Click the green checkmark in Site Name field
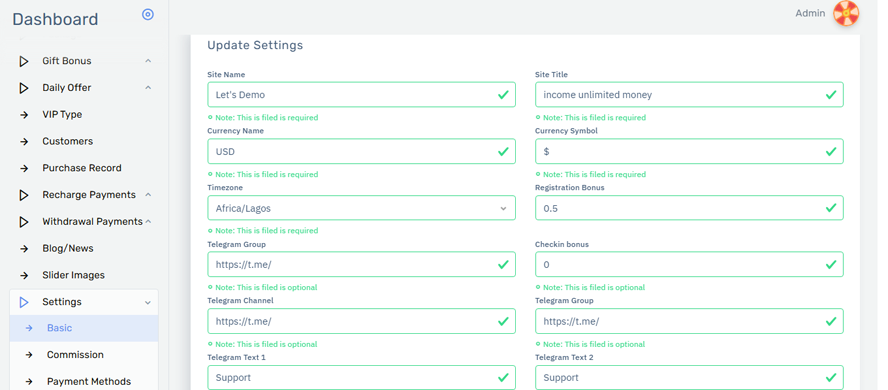Image resolution: width=888 pixels, height=390 pixels. point(503,95)
